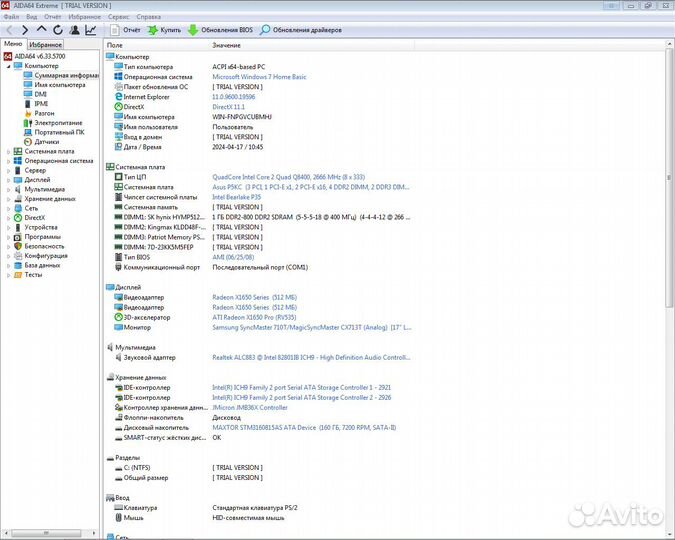The image size is (675, 540).
Task: Open the Вид menu
Action: coord(31,17)
